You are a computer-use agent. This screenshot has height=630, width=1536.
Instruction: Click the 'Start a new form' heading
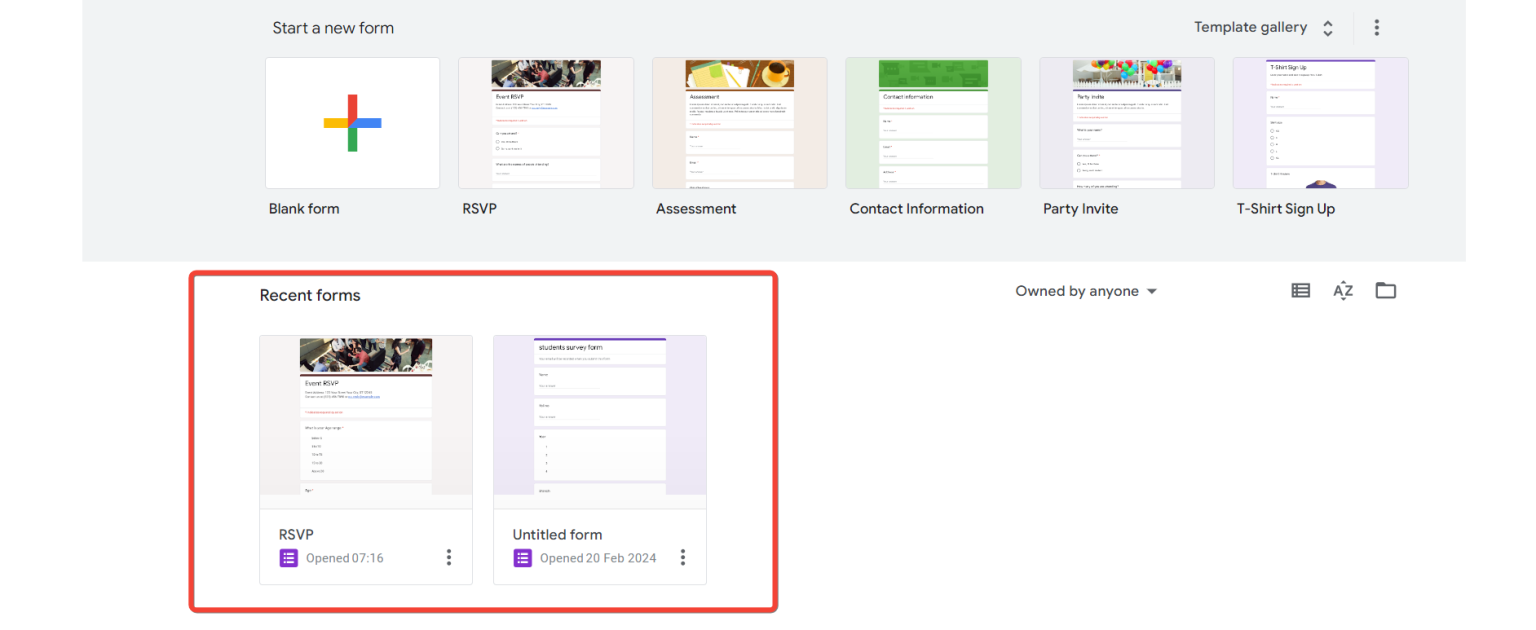333,28
